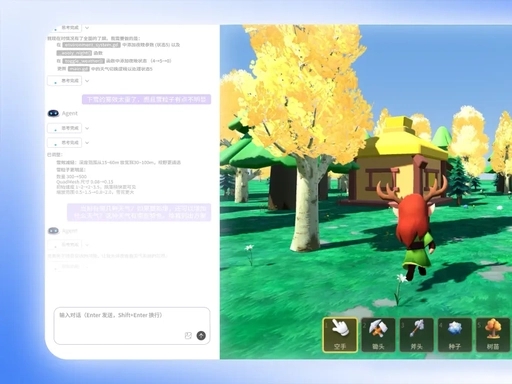This screenshot has width=512, height=384.
Task: Click the 已调整 heading text
Action: (55, 155)
